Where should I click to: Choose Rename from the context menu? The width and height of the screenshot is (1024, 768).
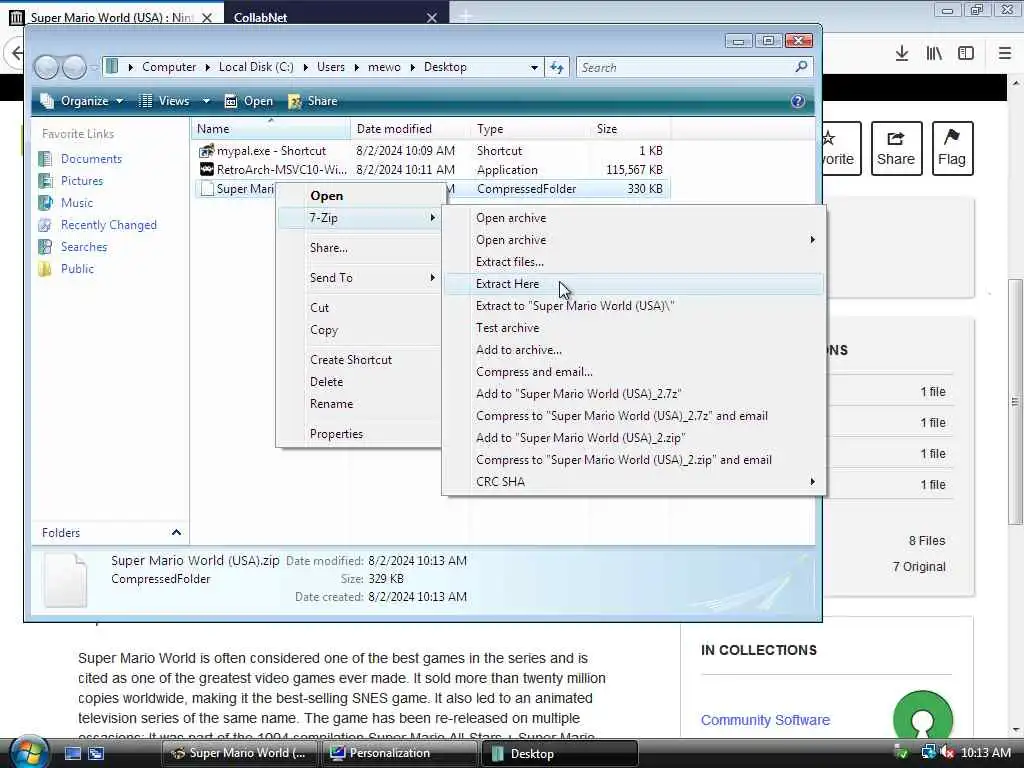click(x=359, y=404)
